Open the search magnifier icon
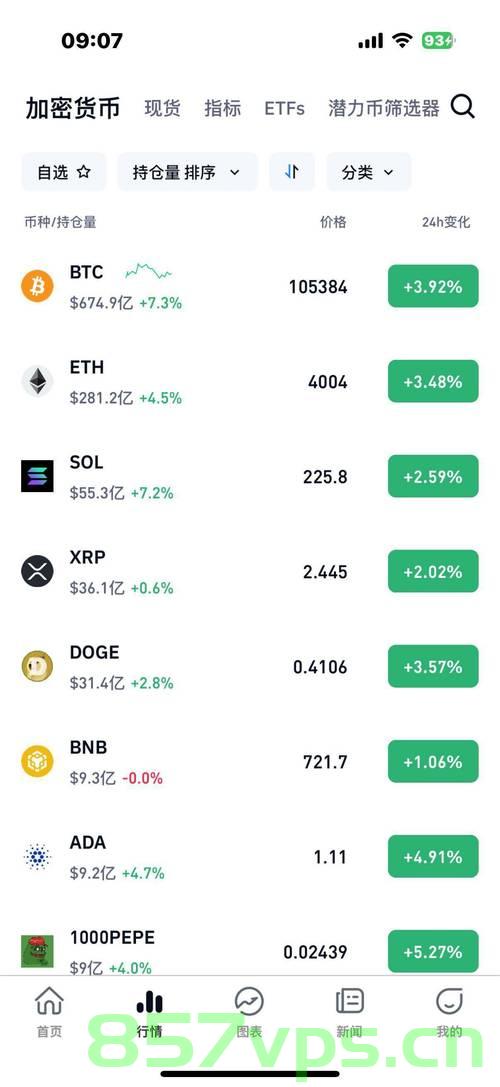Image resolution: width=500 pixels, height=1087 pixels. click(463, 107)
